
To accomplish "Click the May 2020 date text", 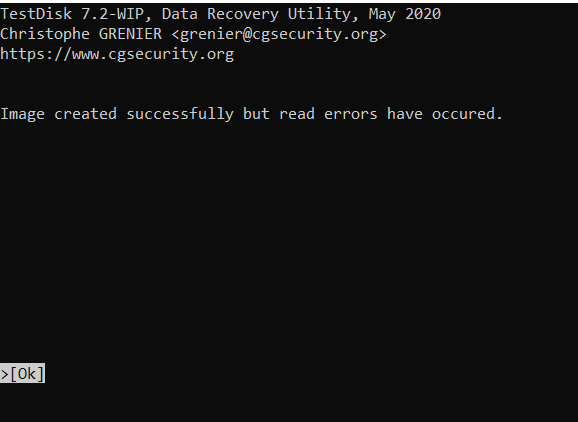I will [x=405, y=14].
